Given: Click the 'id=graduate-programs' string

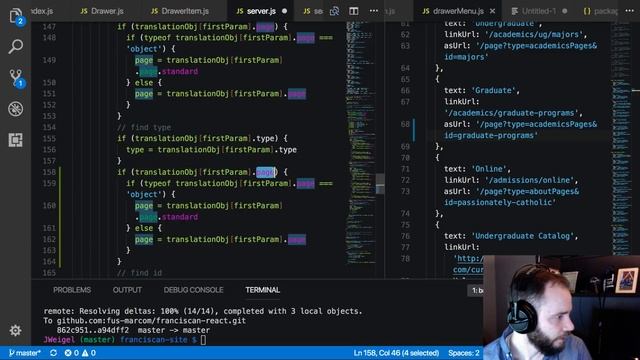Looking at the screenshot, I should [491, 135].
